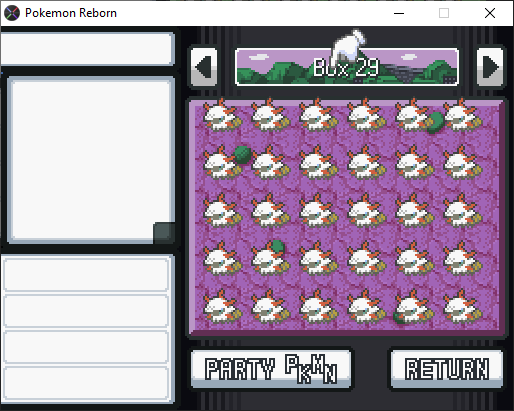Close the Pokemon Reborn window
Image resolution: width=514 pixels, height=411 pixels.
490,13
